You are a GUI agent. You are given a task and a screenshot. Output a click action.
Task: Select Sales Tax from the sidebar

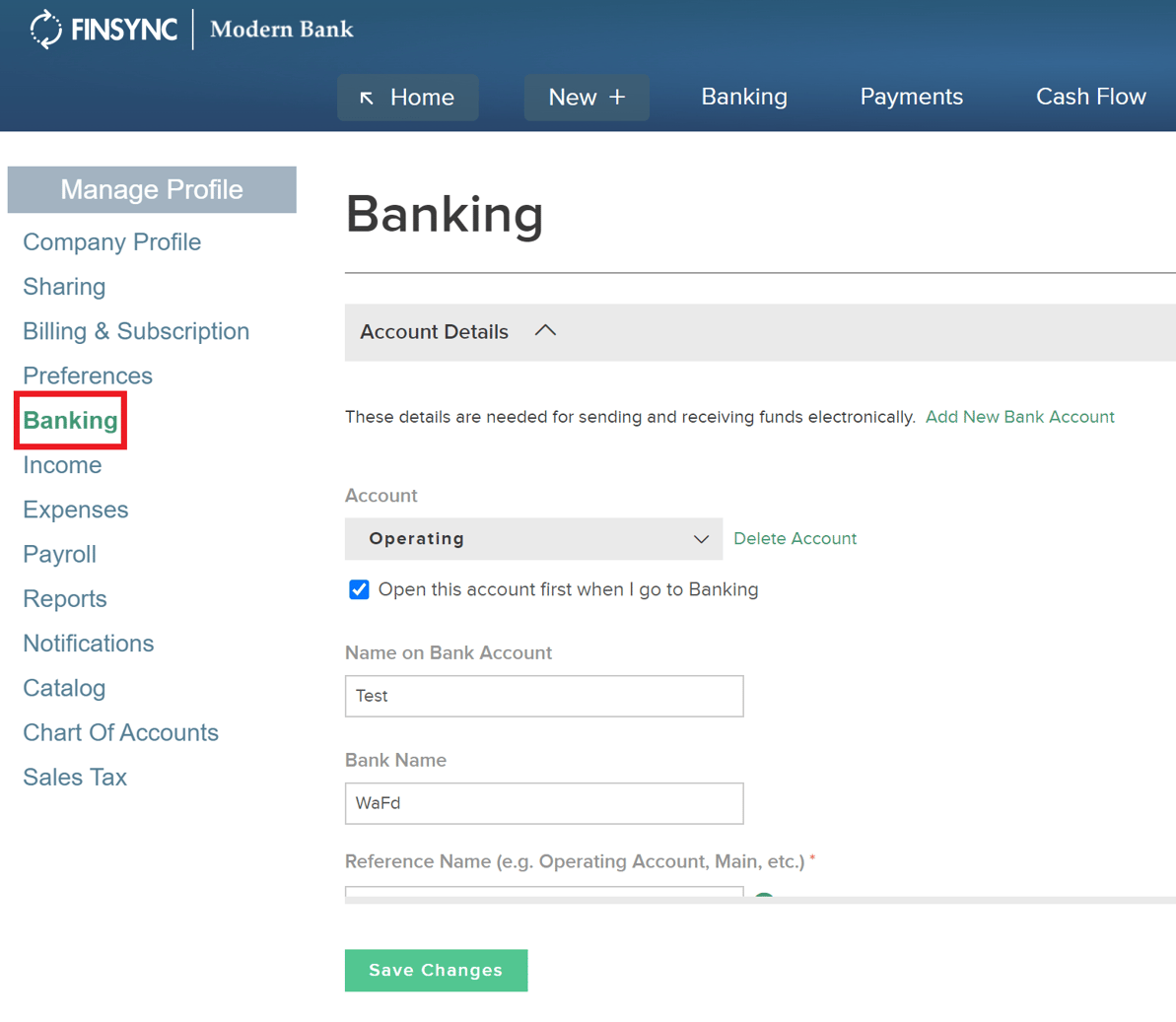pos(74,777)
